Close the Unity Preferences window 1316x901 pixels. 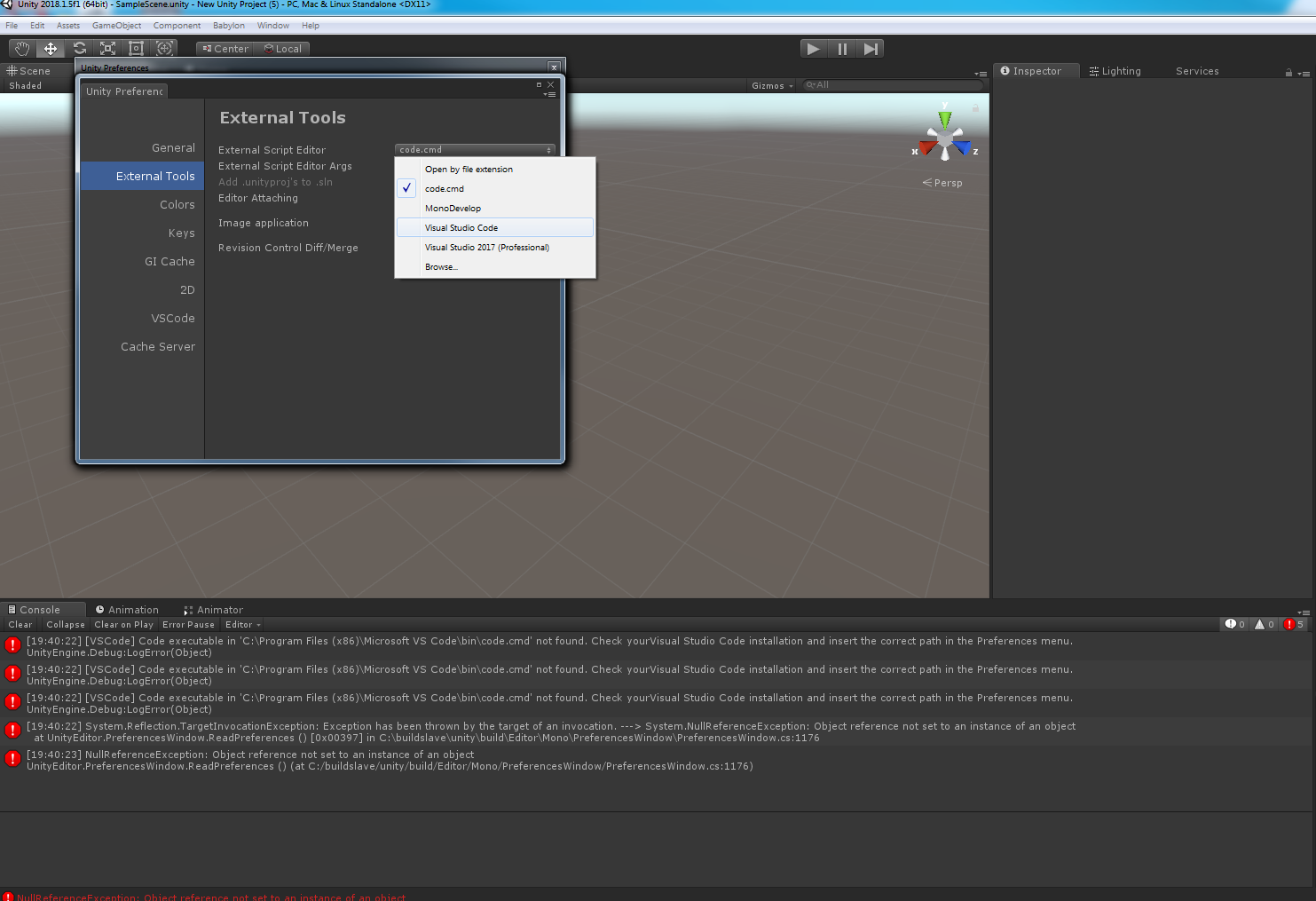click(x=554, y=67)
